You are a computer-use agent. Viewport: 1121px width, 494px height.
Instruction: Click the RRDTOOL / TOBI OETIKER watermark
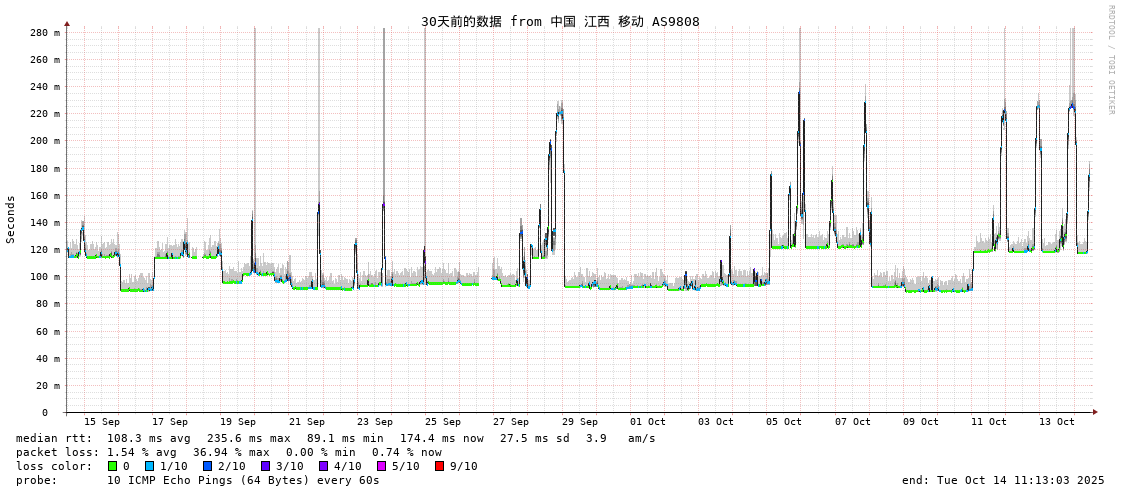click(x=1110, y=59)
